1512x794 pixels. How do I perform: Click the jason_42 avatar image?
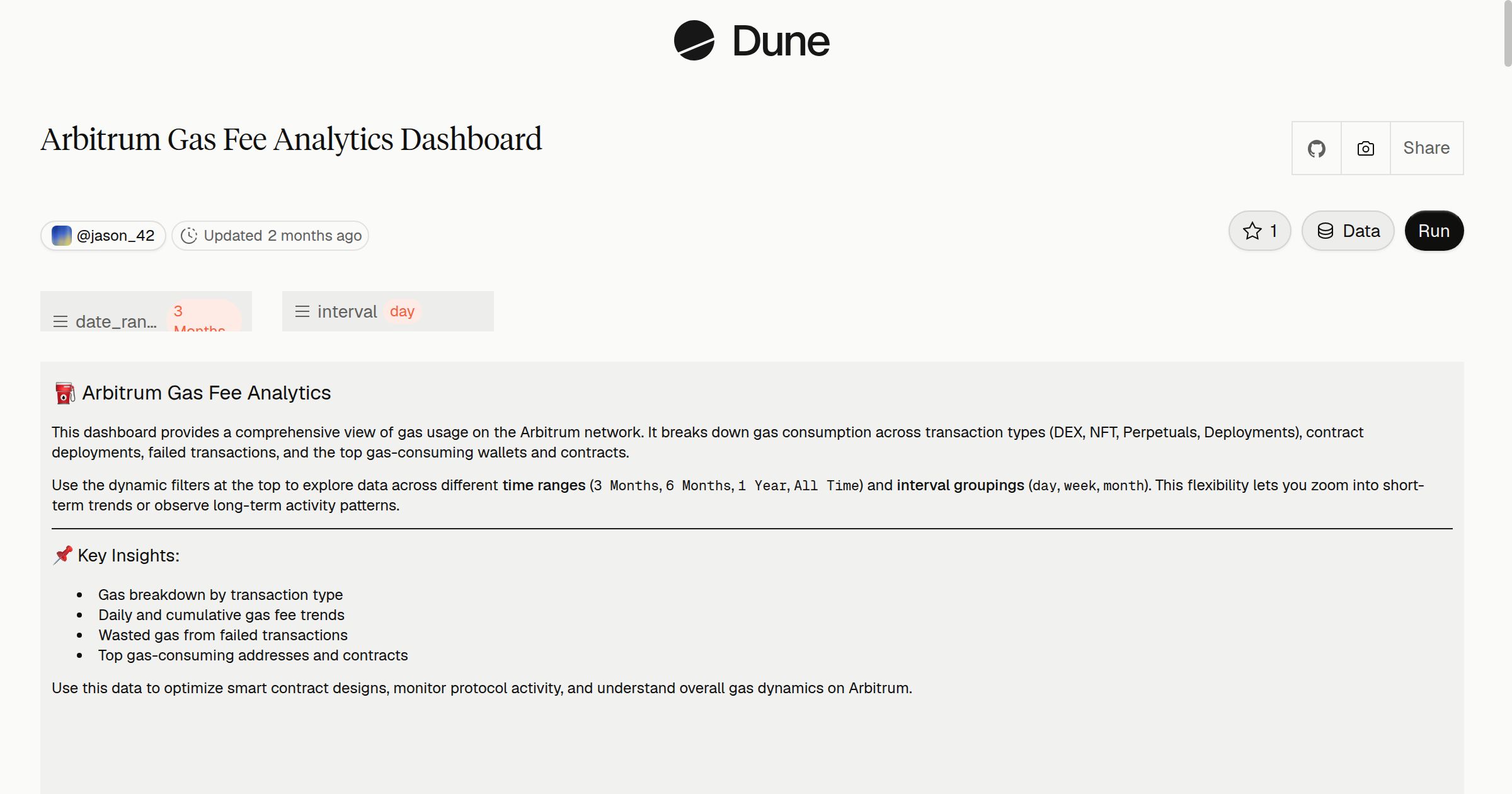[x=62, y=236]
